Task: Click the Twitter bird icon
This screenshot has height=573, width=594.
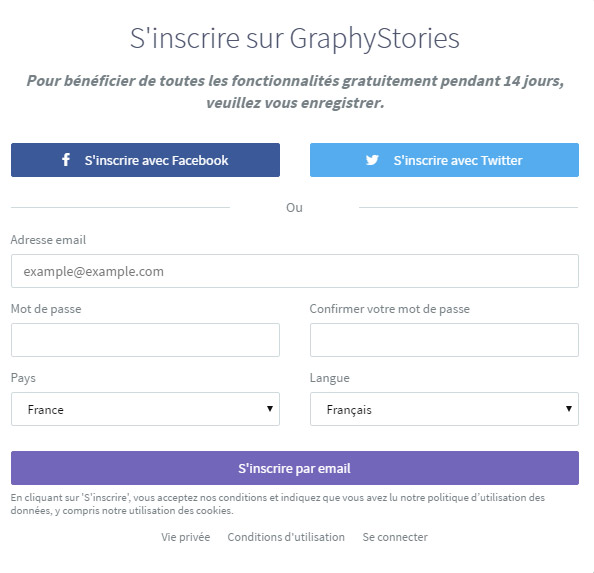Action: (x=372, y=160)
